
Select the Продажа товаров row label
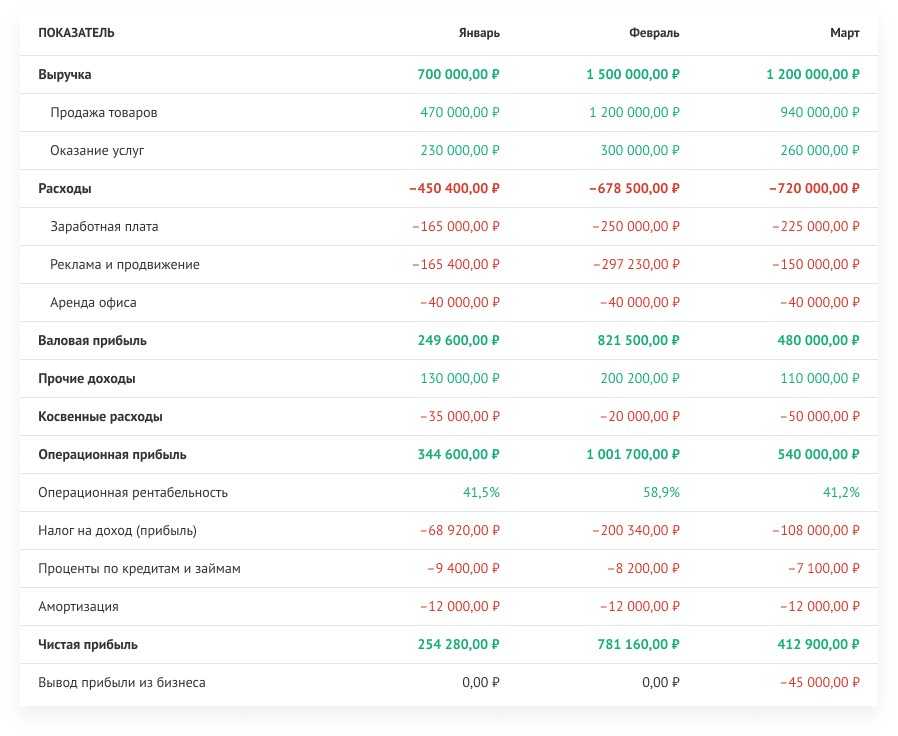click(103, 113)
